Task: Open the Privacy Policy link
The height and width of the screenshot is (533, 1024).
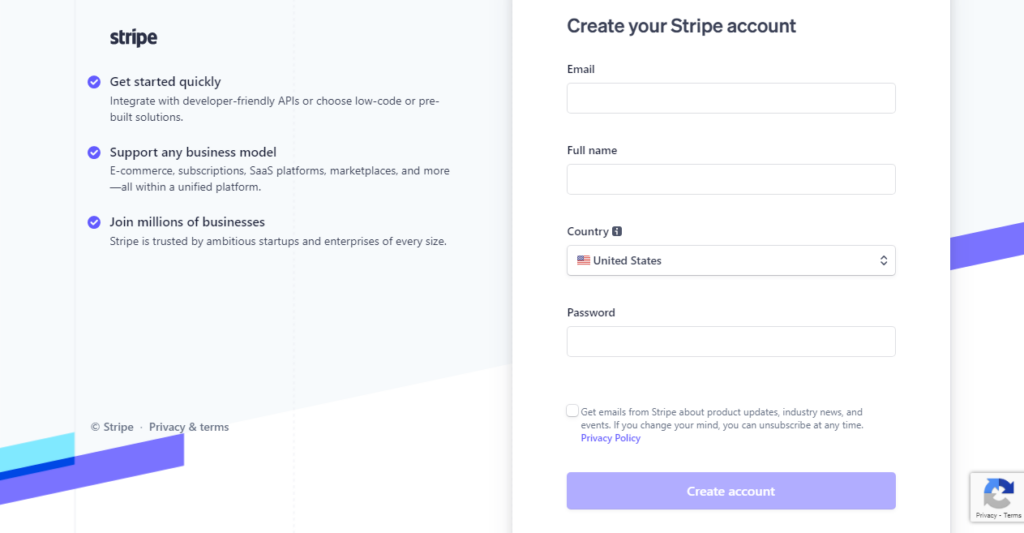Action: pyautogui.click(x=611, y=438)
